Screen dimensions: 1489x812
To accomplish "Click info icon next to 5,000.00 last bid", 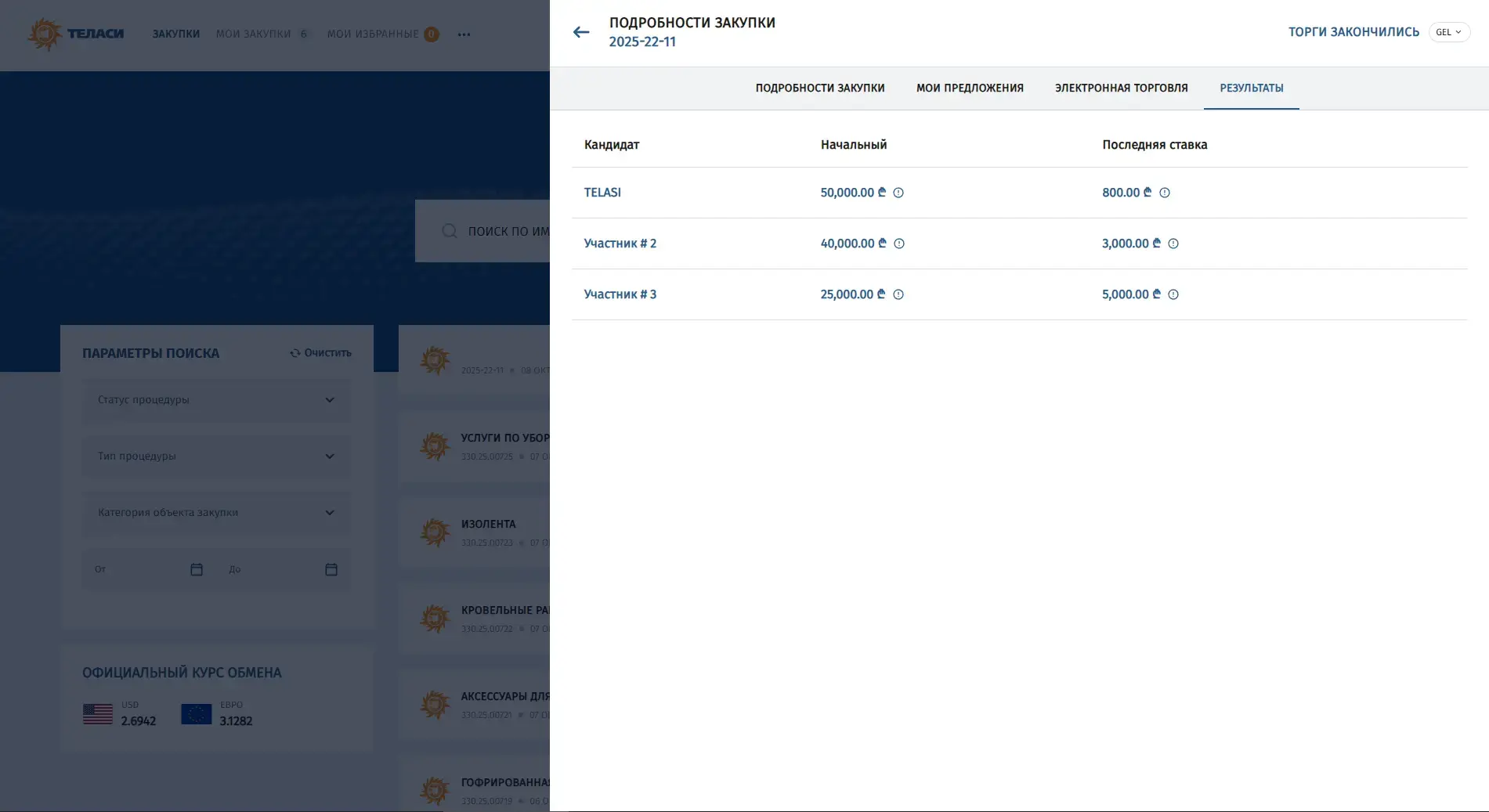I will point(1173,294).
